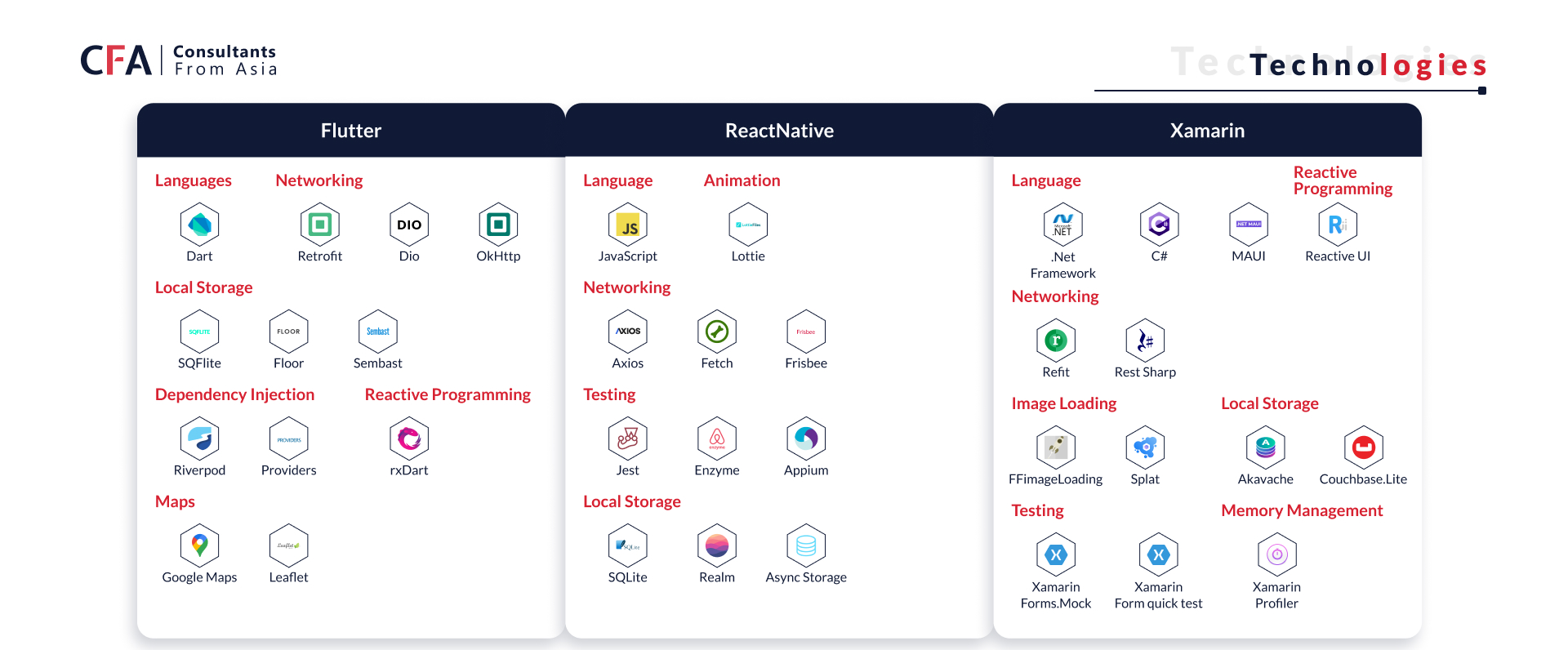The image size is (1568, 650).
Task: Click the rxDart icon
Action: coord(409,439)
